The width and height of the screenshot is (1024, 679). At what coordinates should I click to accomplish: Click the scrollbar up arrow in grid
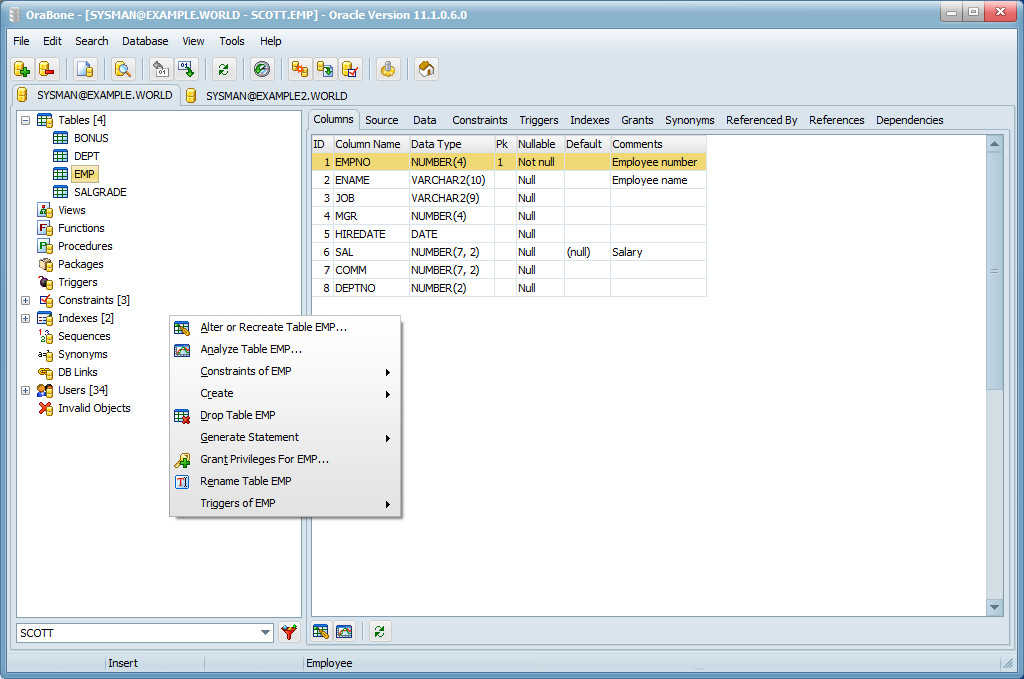[x=994, y=144]
